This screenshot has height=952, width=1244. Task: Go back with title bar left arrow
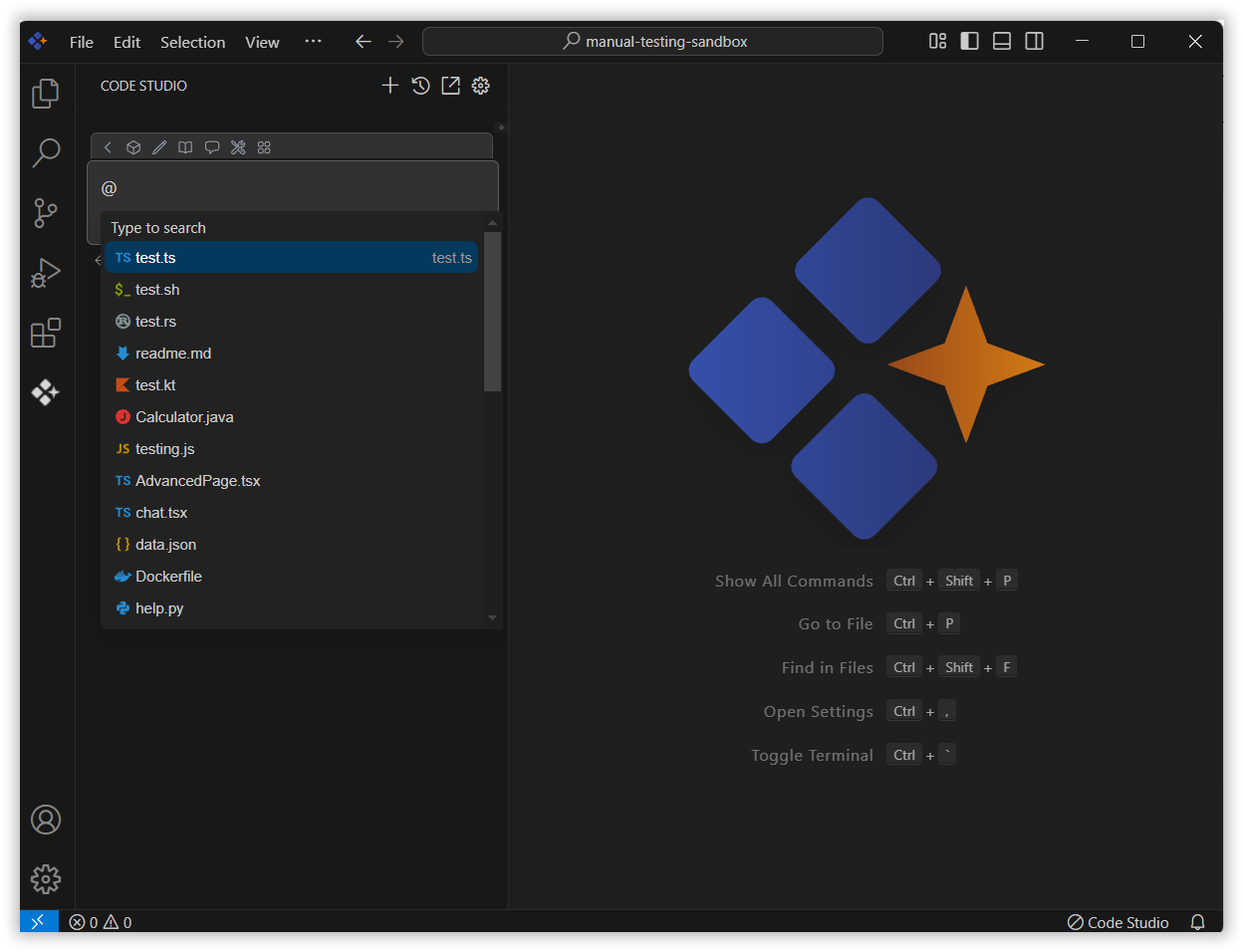(x=364, y=42)
